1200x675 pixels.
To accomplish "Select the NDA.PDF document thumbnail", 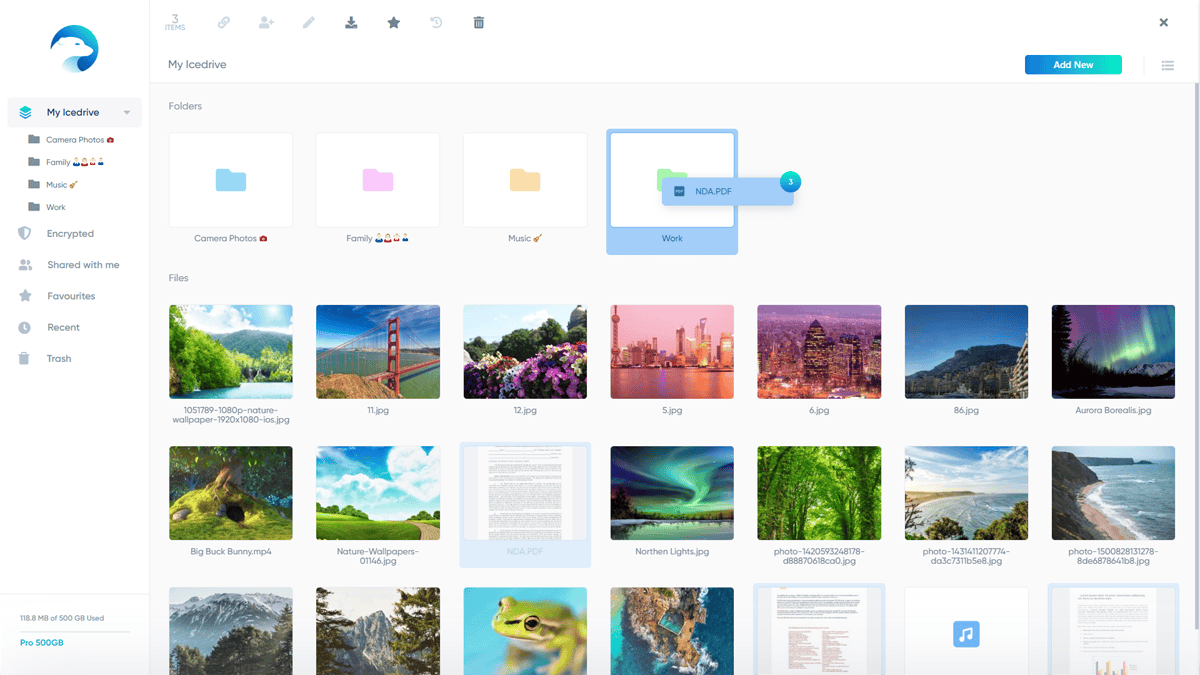I will [x=525, y=493].
